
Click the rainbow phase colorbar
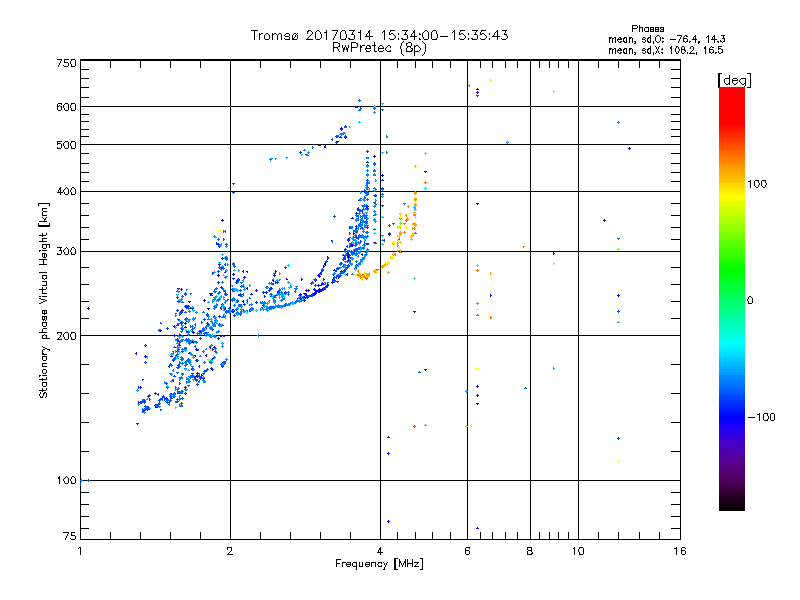click(732, 298)
